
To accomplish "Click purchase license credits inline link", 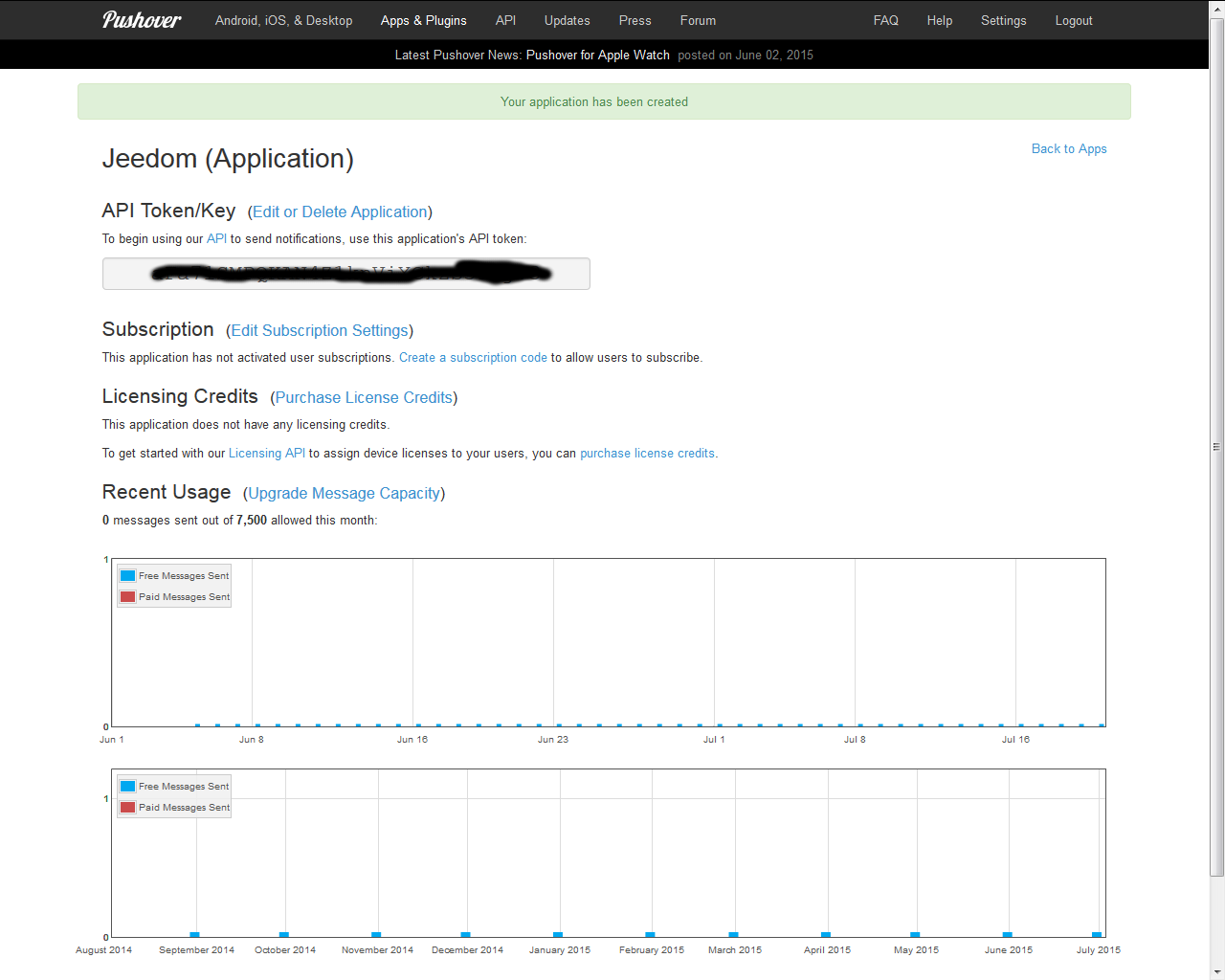I will tap(647, 453).
